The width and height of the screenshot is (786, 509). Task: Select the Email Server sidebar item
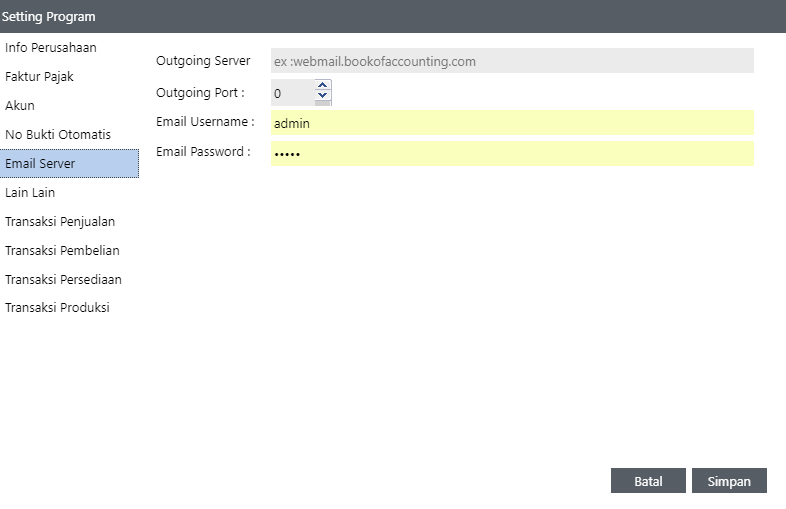pyautogui.click(x=40, y=164)
